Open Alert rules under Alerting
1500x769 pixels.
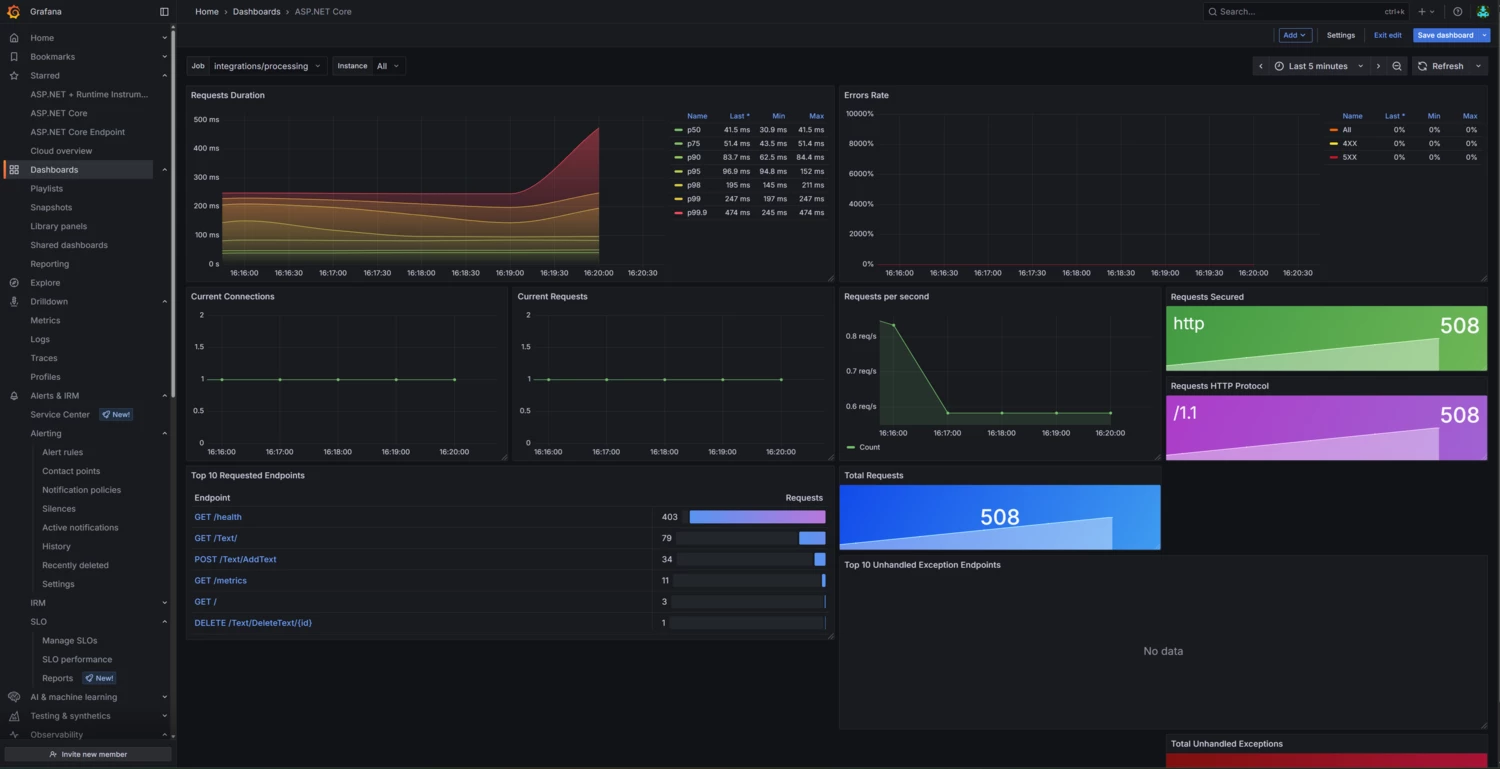63,452
